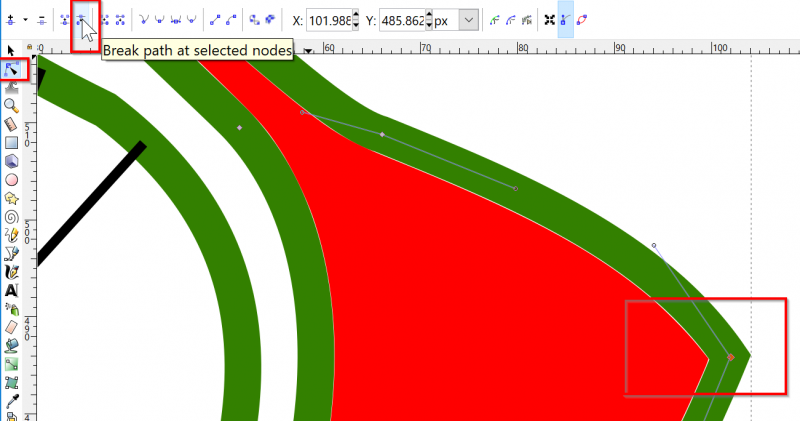The height and width of the screenshot is (421, 800).
Task: Select the Spiral tool
Action: coord(12,216)
